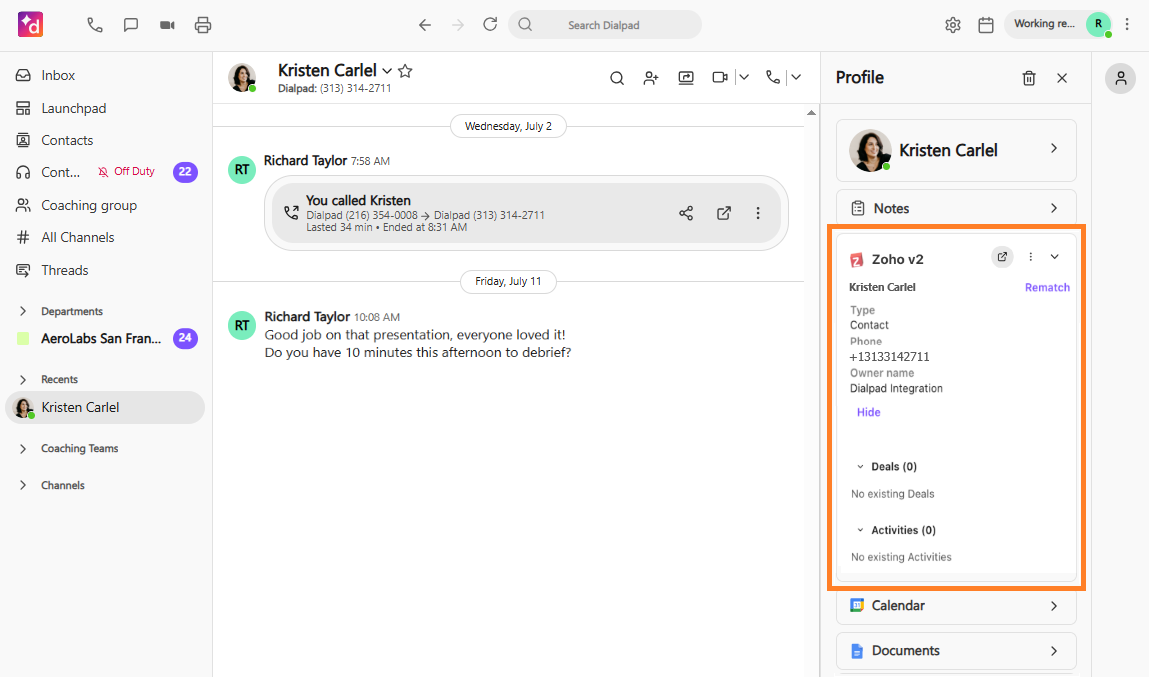Reload using the refresh icon
1149x677 pixels.
click(x=490, y=24)
